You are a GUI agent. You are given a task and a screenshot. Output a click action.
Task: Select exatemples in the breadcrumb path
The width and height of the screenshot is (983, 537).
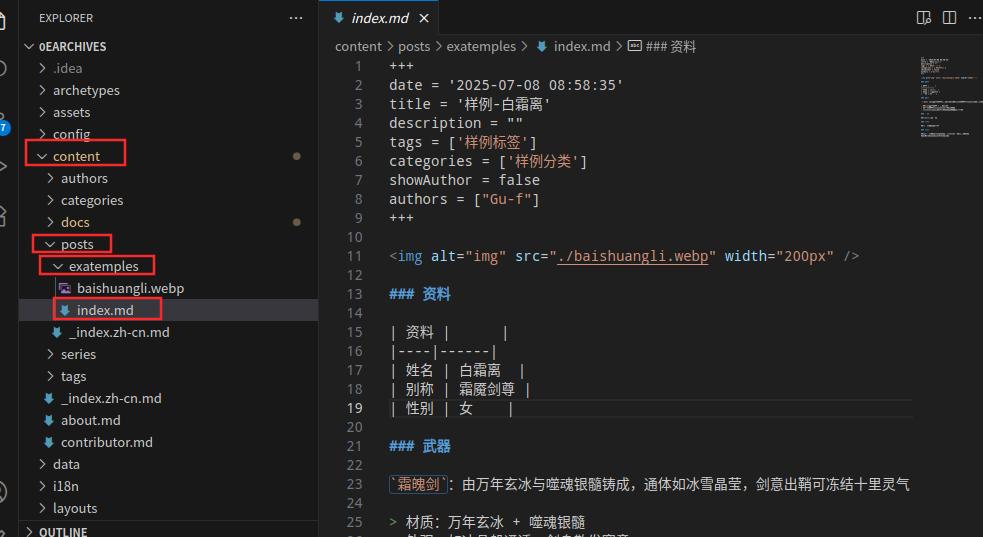tap(481, 46)
